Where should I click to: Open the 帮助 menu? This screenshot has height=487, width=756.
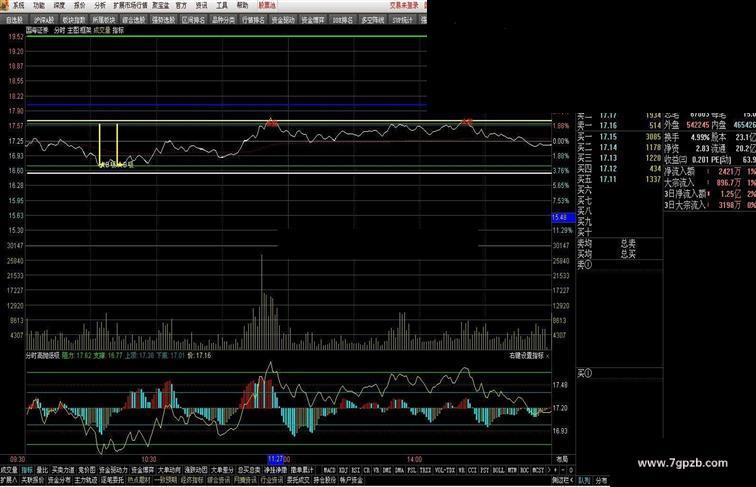(243, 6)
